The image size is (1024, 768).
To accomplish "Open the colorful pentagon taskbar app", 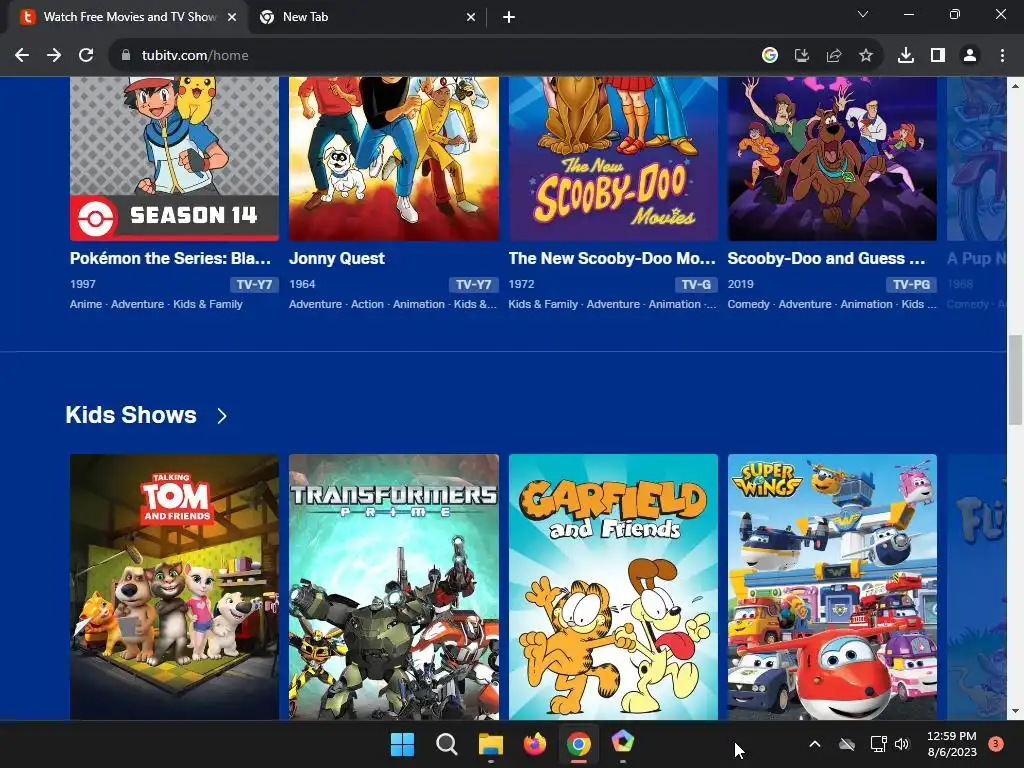I will (623, 743).
